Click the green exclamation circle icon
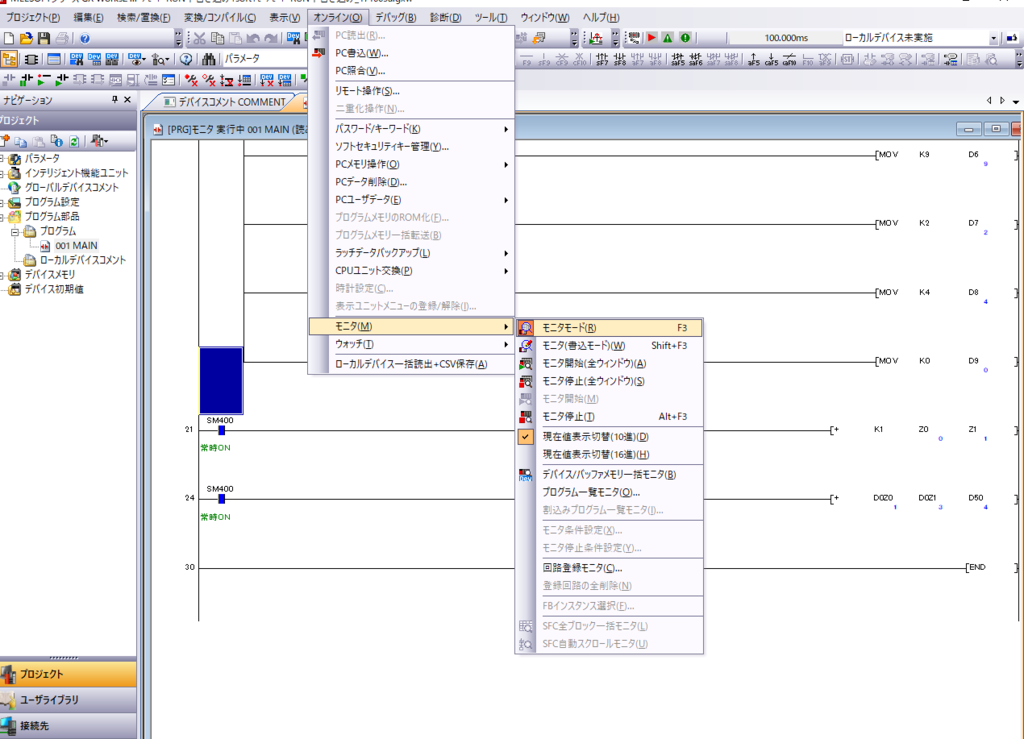Viewport: 1024px width, 739px height. (685, 38)
